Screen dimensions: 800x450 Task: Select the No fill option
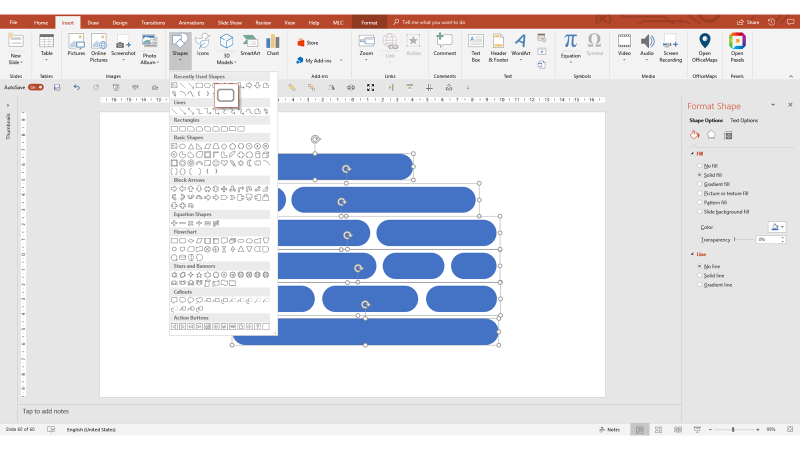click(x=707, y=166)
